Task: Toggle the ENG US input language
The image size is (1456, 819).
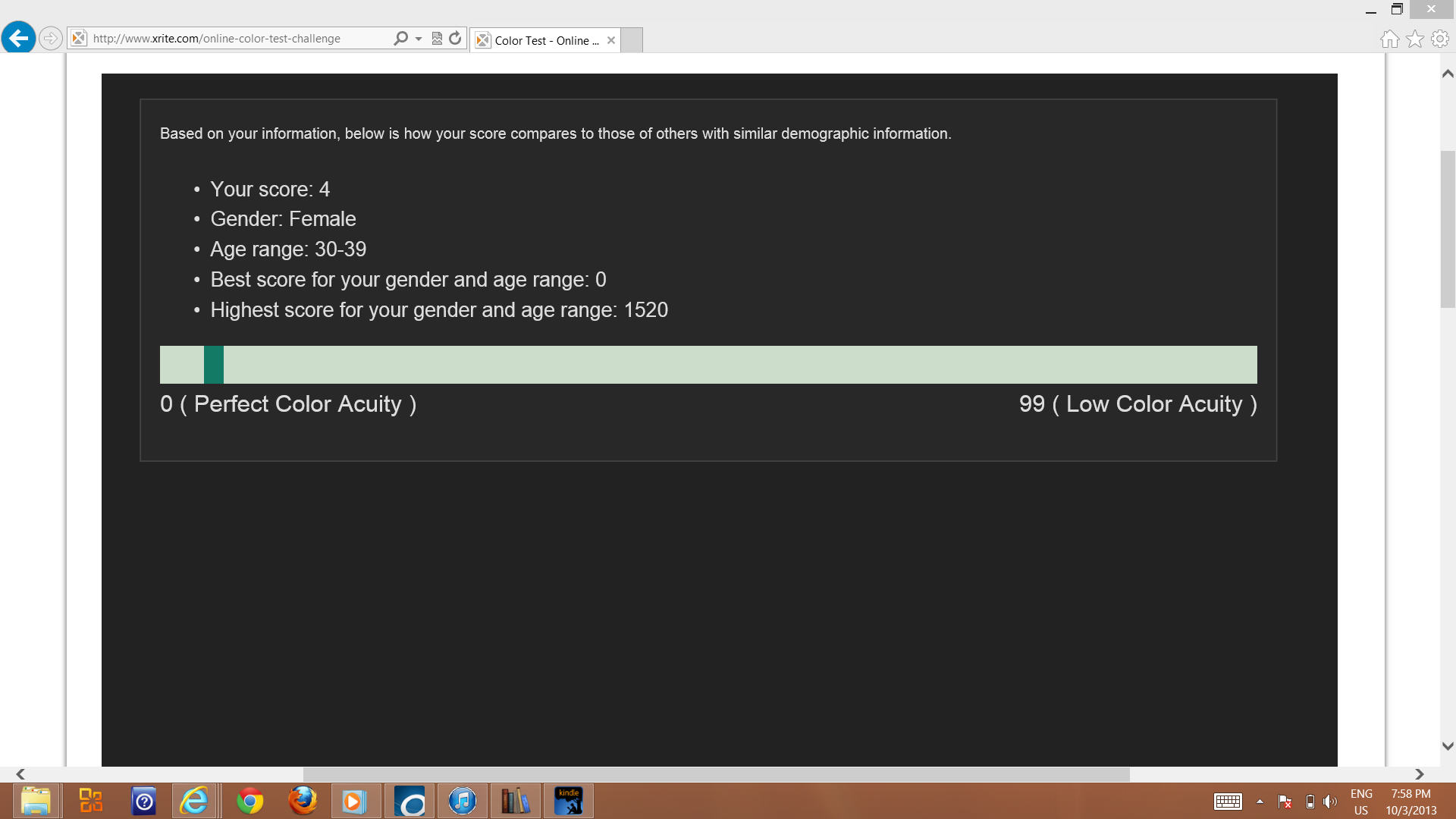Action: (x=1361, y=802)
